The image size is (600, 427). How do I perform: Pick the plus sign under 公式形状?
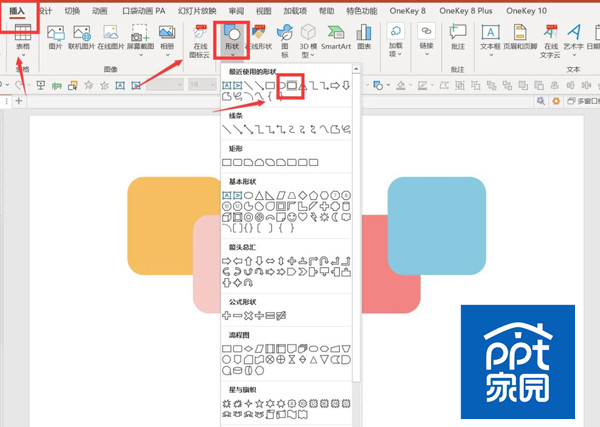(x=227, y=316)
